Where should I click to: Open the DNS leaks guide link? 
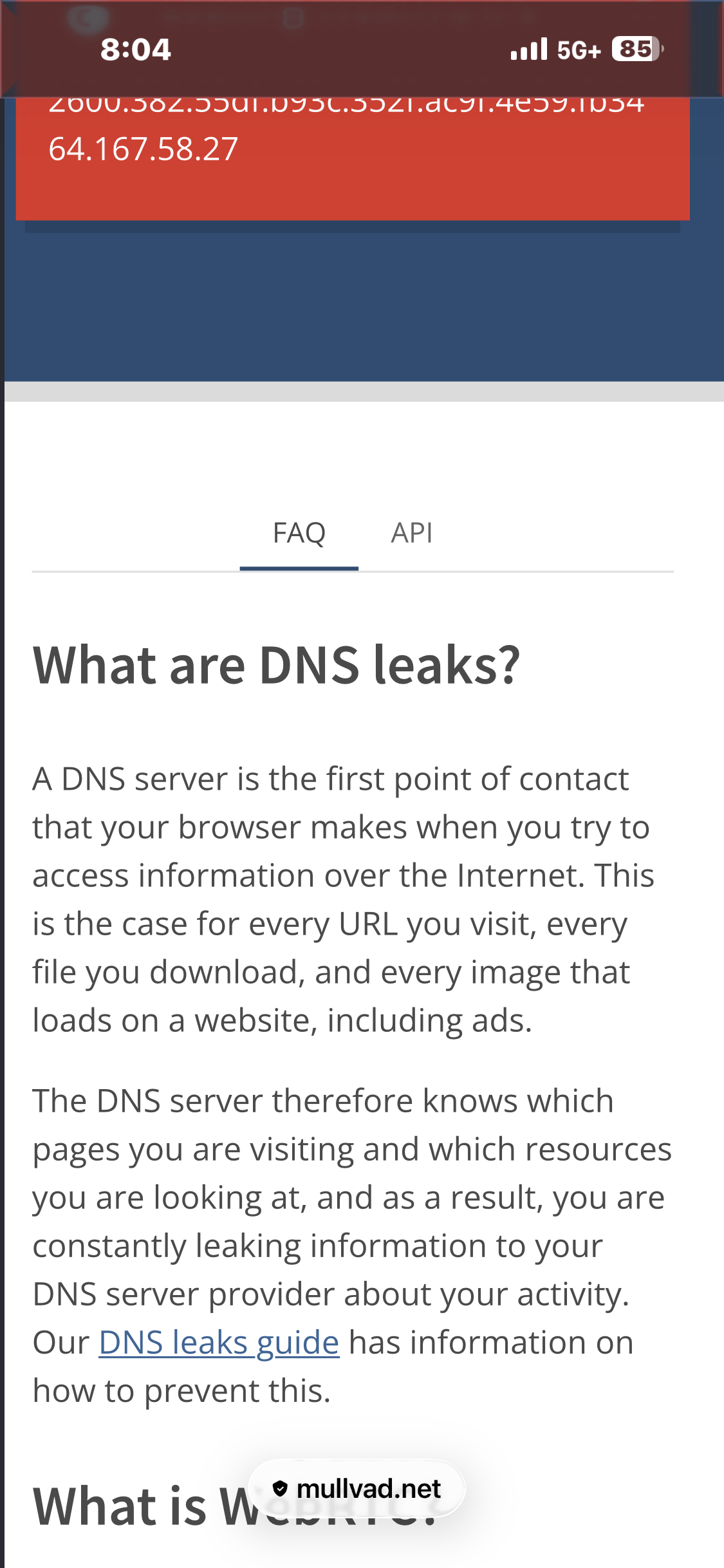point(219,1343)
